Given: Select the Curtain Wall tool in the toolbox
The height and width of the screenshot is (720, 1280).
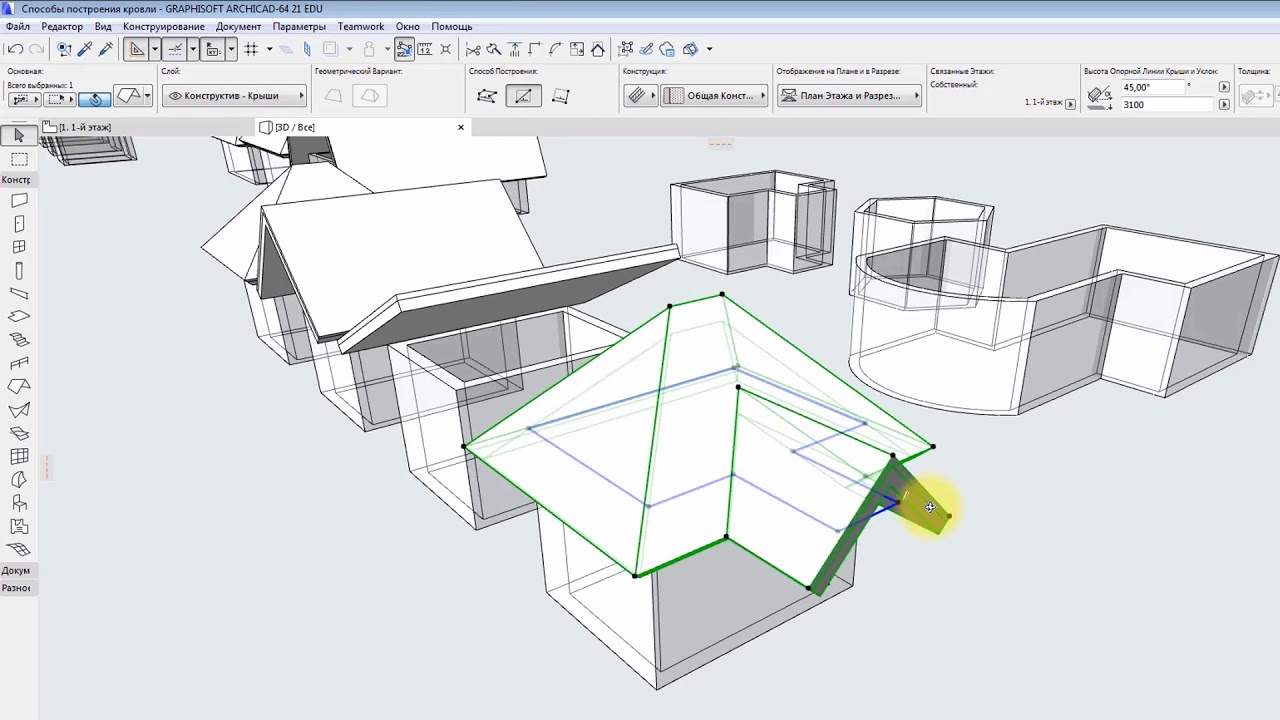Looking at the screenshot, I should coord(19,457).
